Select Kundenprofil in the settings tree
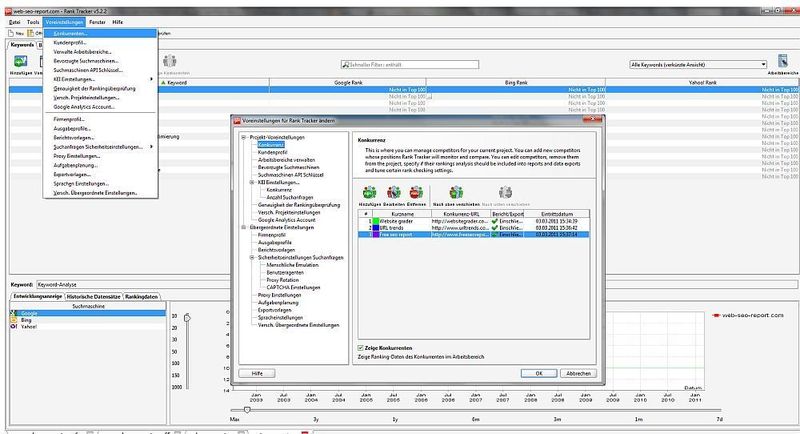Image resolution: width=800 pixels, height=434 pixels. click(272, 152)
